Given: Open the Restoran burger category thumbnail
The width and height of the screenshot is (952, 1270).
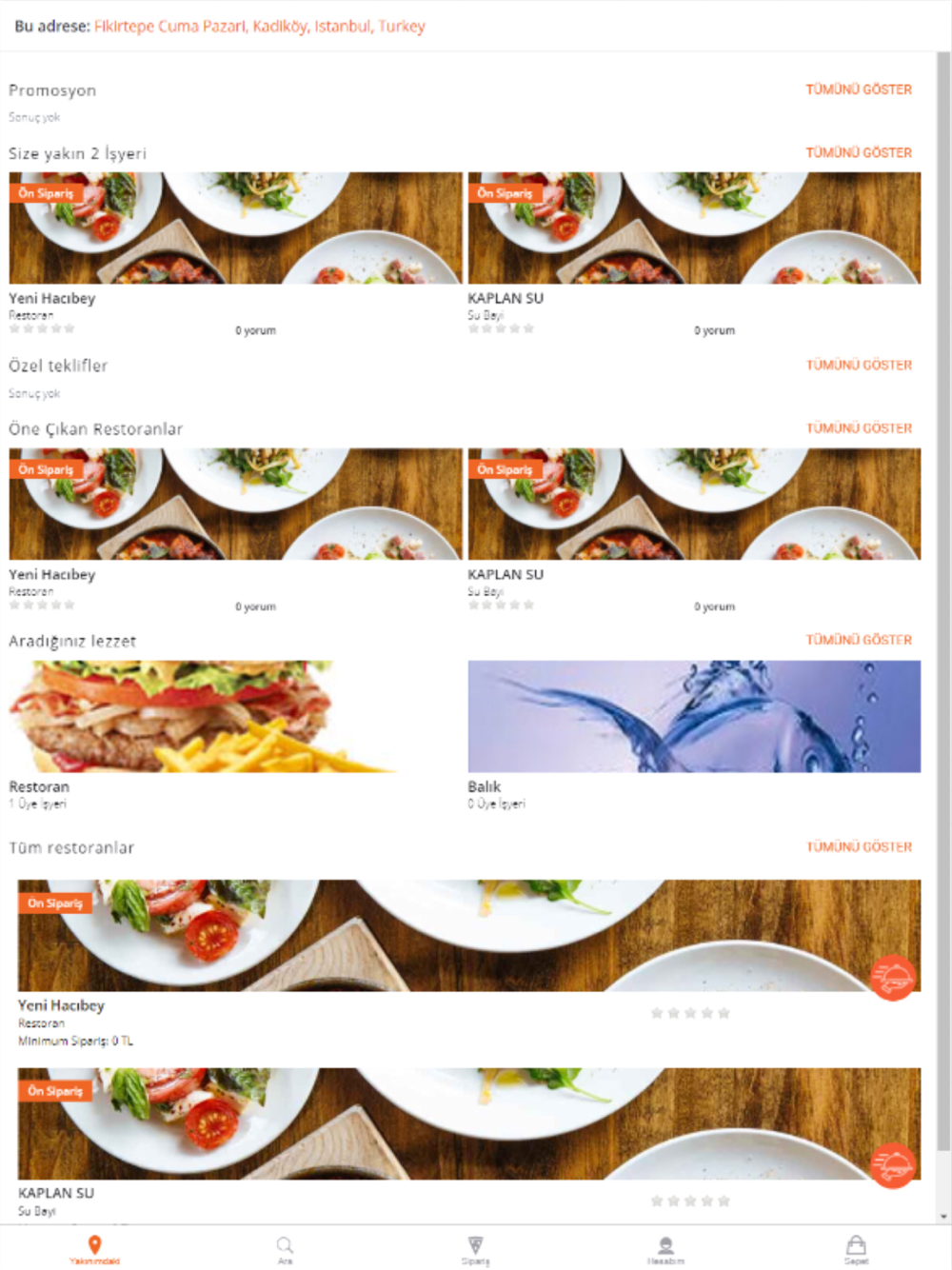Looking at the screenshot, I should pos(235,716).
